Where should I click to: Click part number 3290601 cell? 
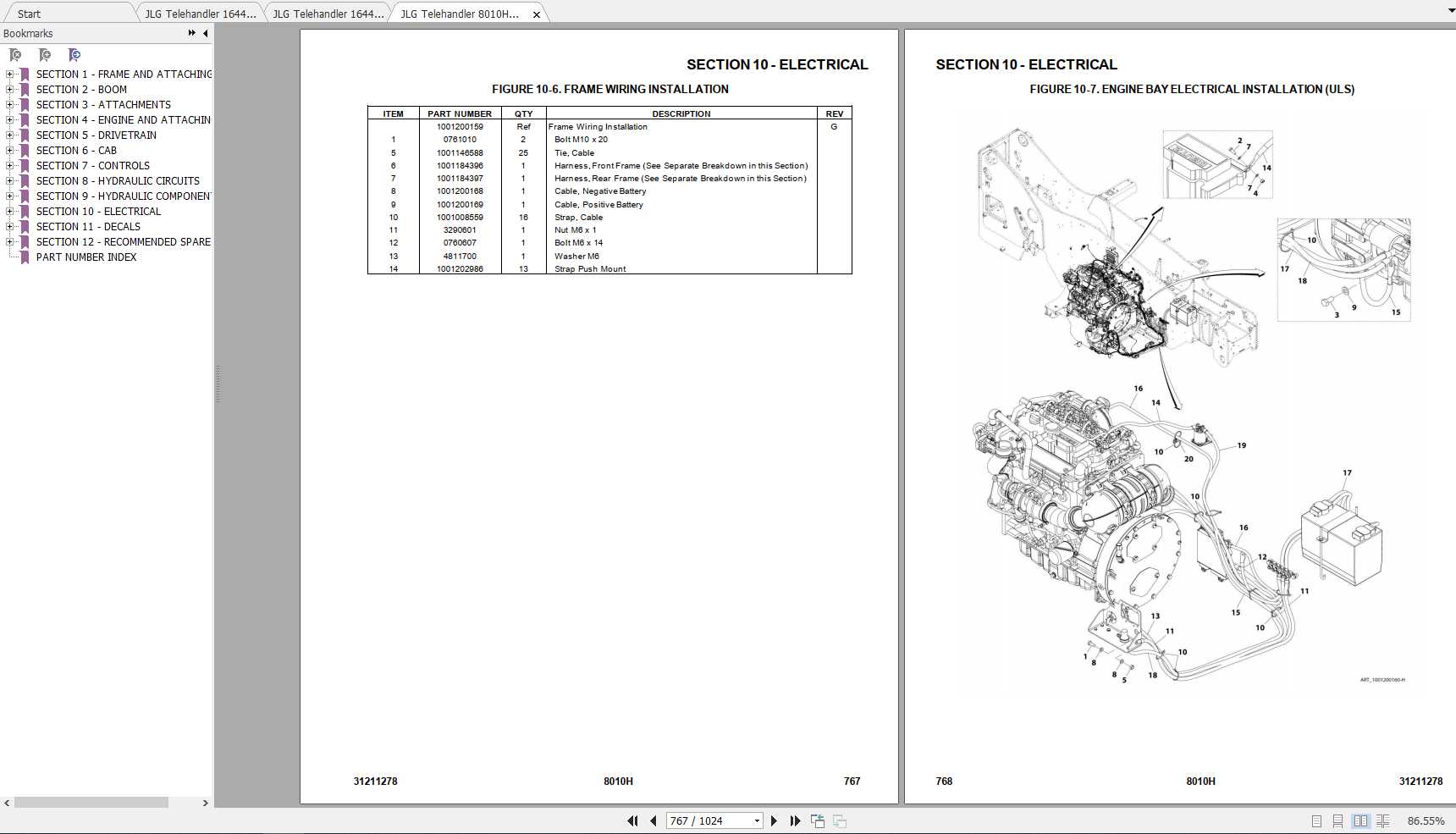coord(460,230)
